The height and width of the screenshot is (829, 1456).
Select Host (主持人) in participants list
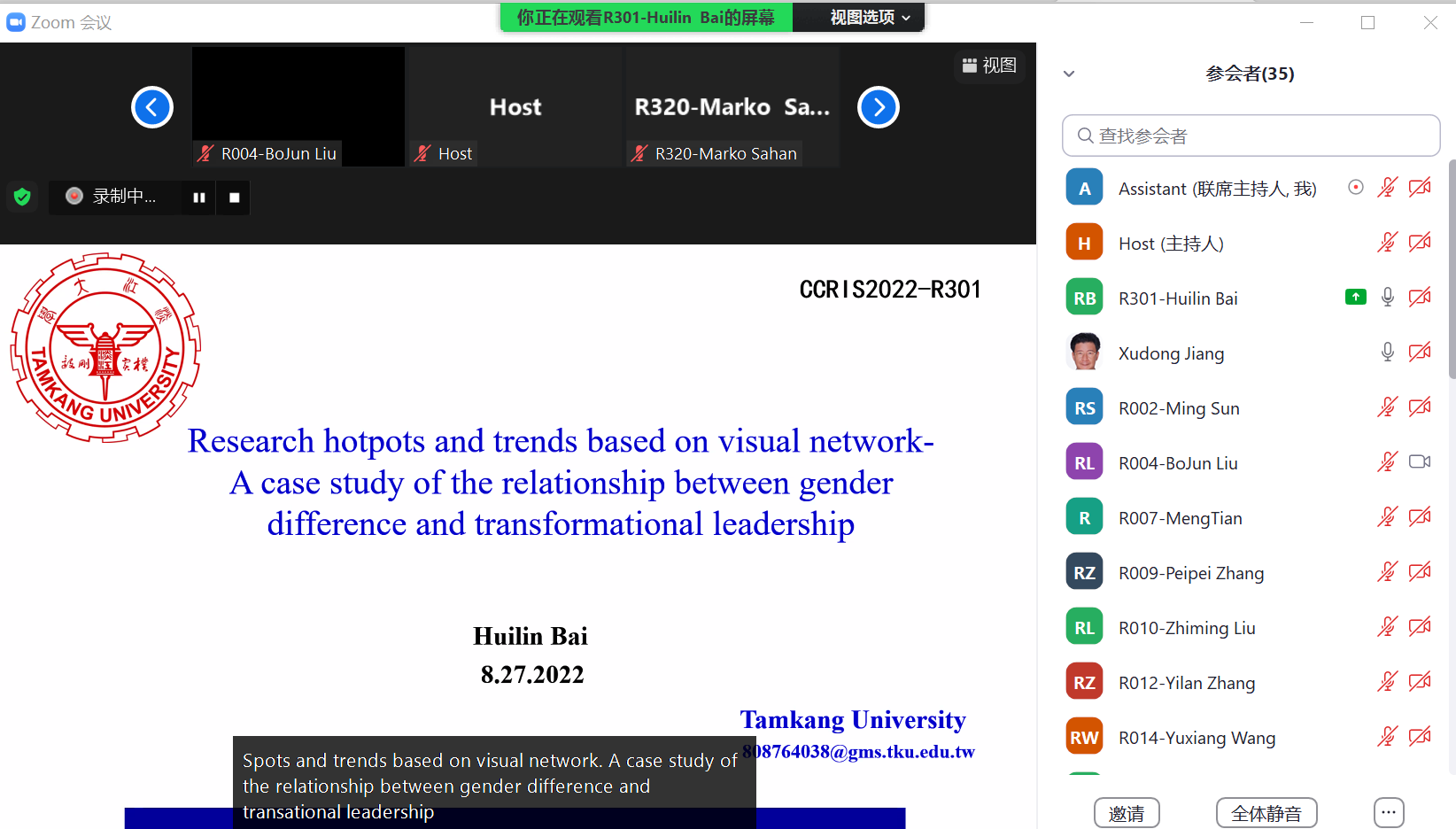pyautogui.click(x=1171, y=244)
